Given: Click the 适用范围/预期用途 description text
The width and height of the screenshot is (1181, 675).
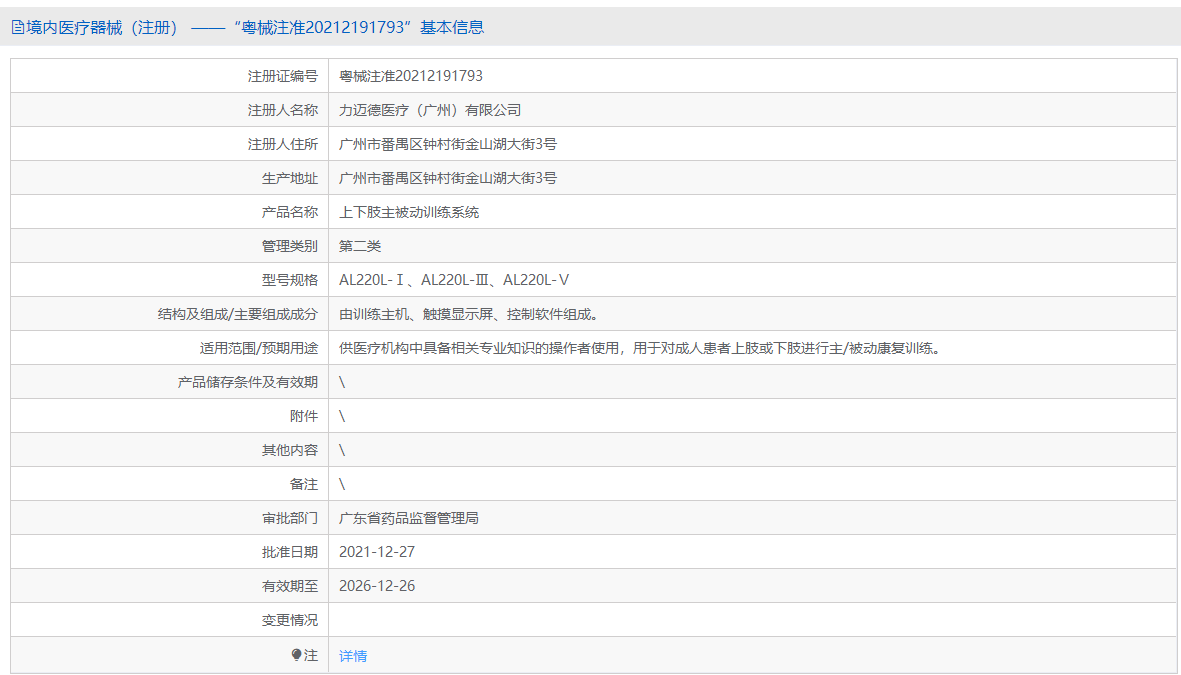Looking at the screenshot, I should click(x=640, y=348).
